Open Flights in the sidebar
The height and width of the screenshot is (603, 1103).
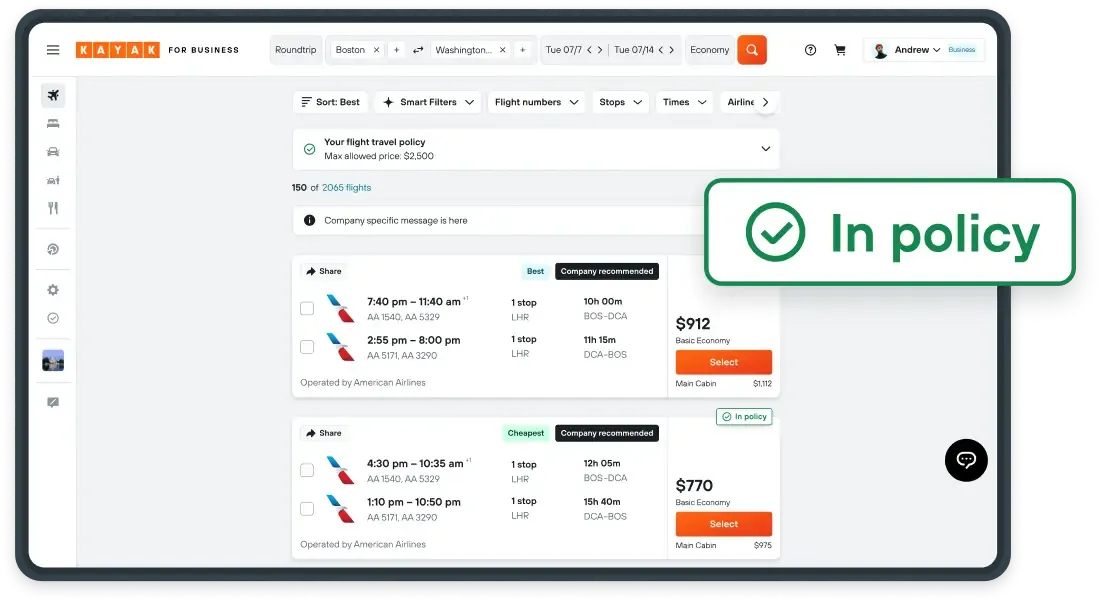pyautogui.click(x=53, y=95)
